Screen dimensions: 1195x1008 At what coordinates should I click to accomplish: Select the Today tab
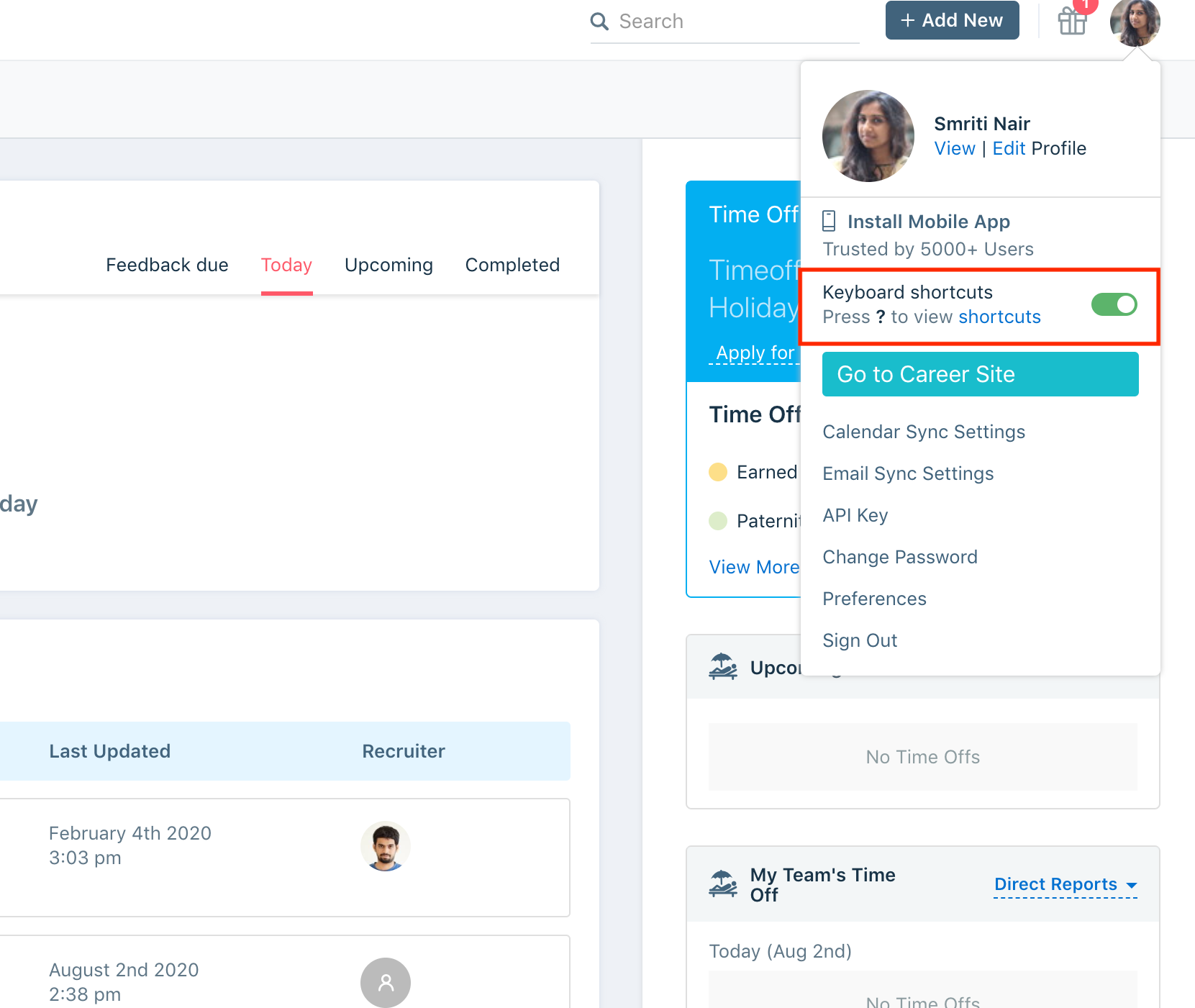point(286,265)
